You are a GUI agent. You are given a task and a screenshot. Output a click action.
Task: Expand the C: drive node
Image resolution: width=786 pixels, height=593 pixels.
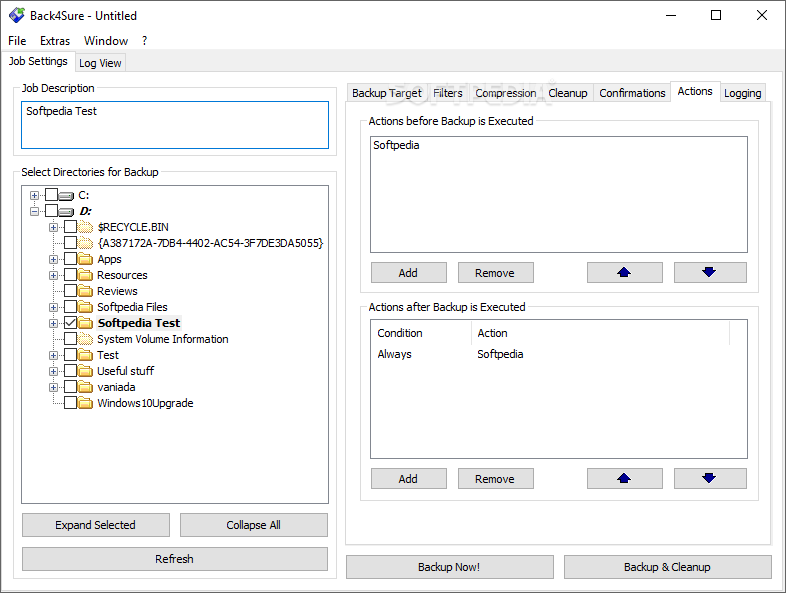(34, 195)
